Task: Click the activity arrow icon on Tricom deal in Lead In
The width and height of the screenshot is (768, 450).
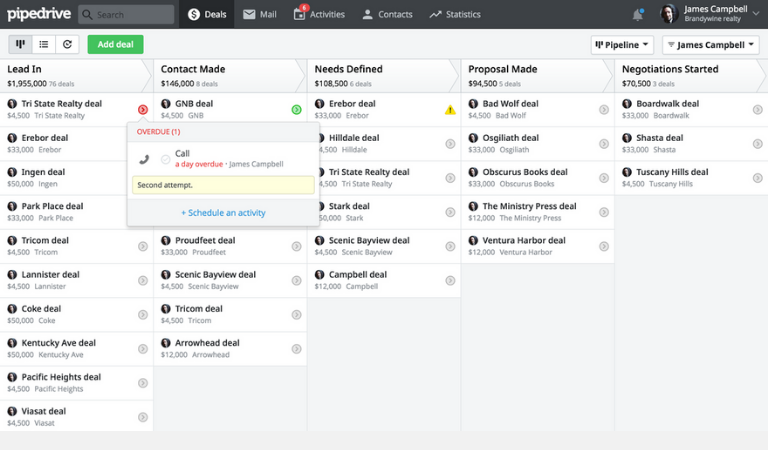Action: (143, 246)
